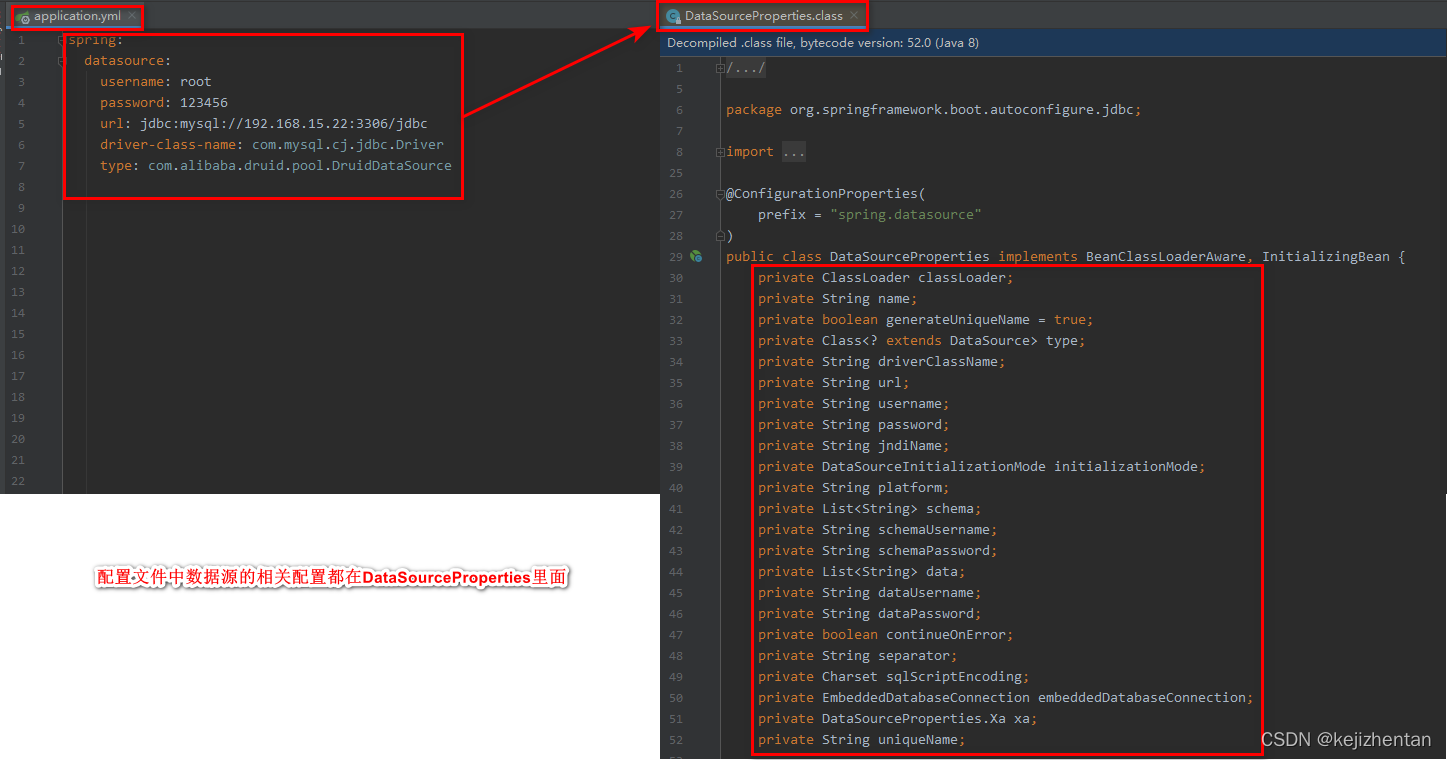This screenshot has height=760, width=1447.
Task: Click the 'type' key in application.yml
Action: (x=116, y=166)
